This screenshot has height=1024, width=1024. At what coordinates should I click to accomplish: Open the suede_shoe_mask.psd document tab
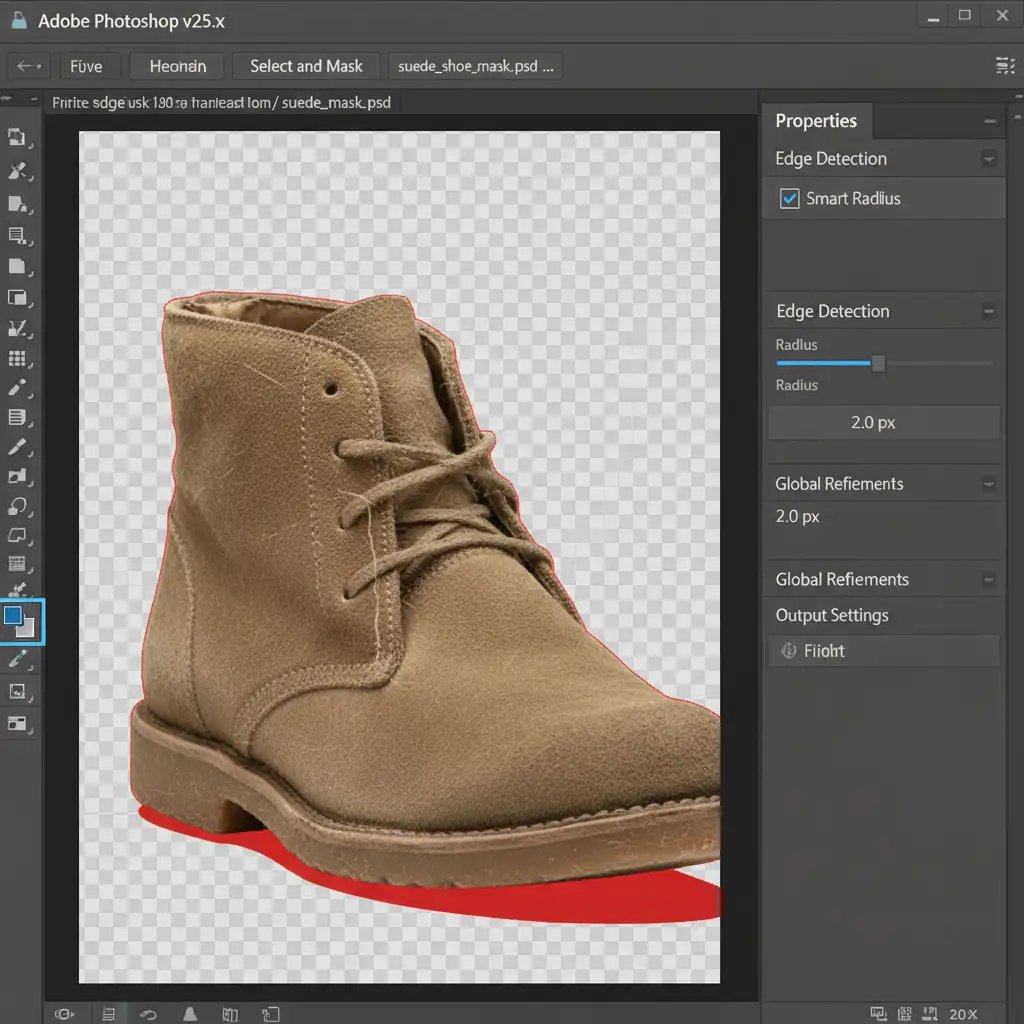(x=474, y=66)
